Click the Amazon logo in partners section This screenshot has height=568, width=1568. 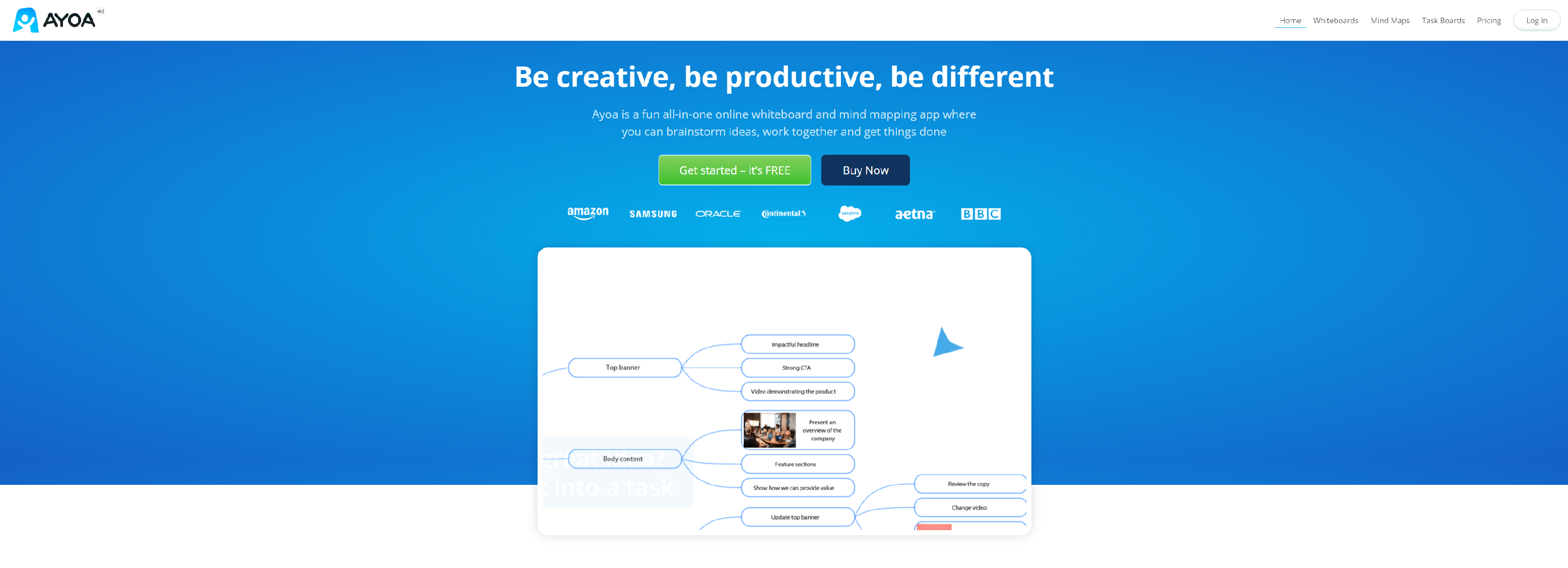tap(585, 213)
